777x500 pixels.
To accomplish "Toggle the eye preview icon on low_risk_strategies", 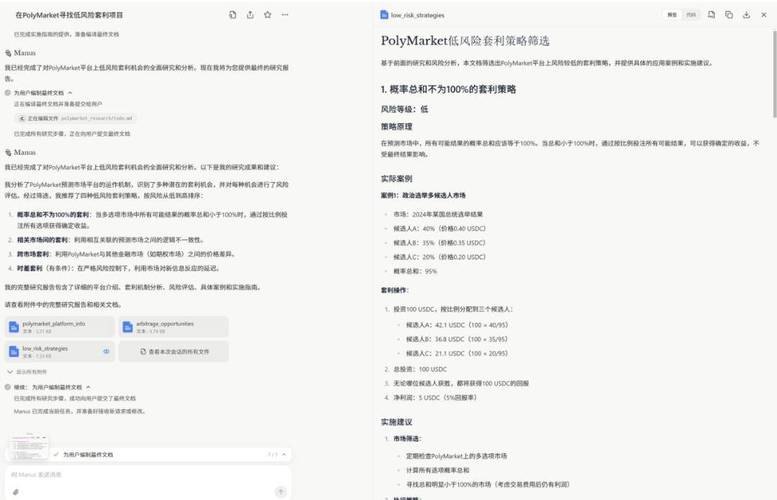I will pos(106,351).
